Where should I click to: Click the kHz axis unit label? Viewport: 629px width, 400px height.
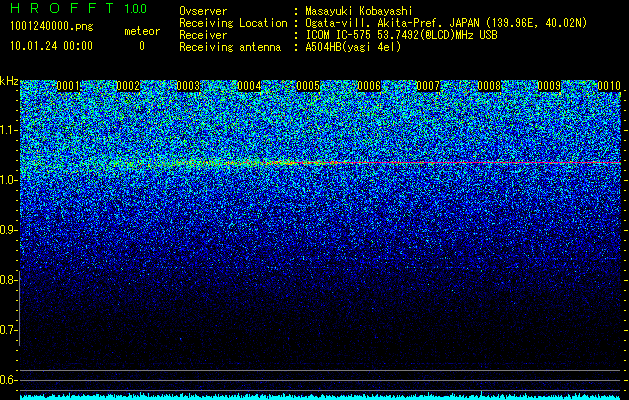pos(9,81)
